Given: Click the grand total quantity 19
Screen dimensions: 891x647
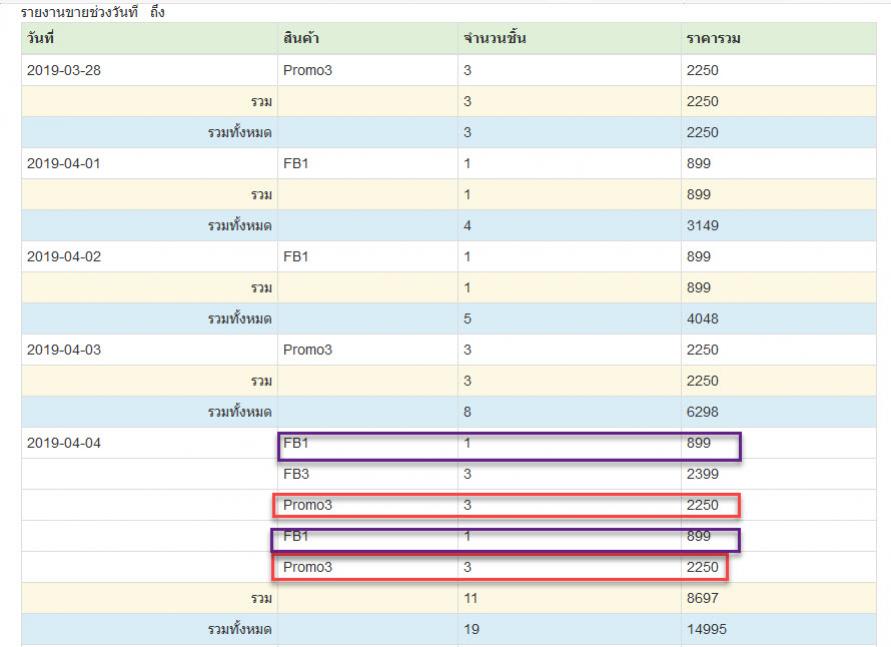Looking at the screenshot, I should click(x=471, y=629).
